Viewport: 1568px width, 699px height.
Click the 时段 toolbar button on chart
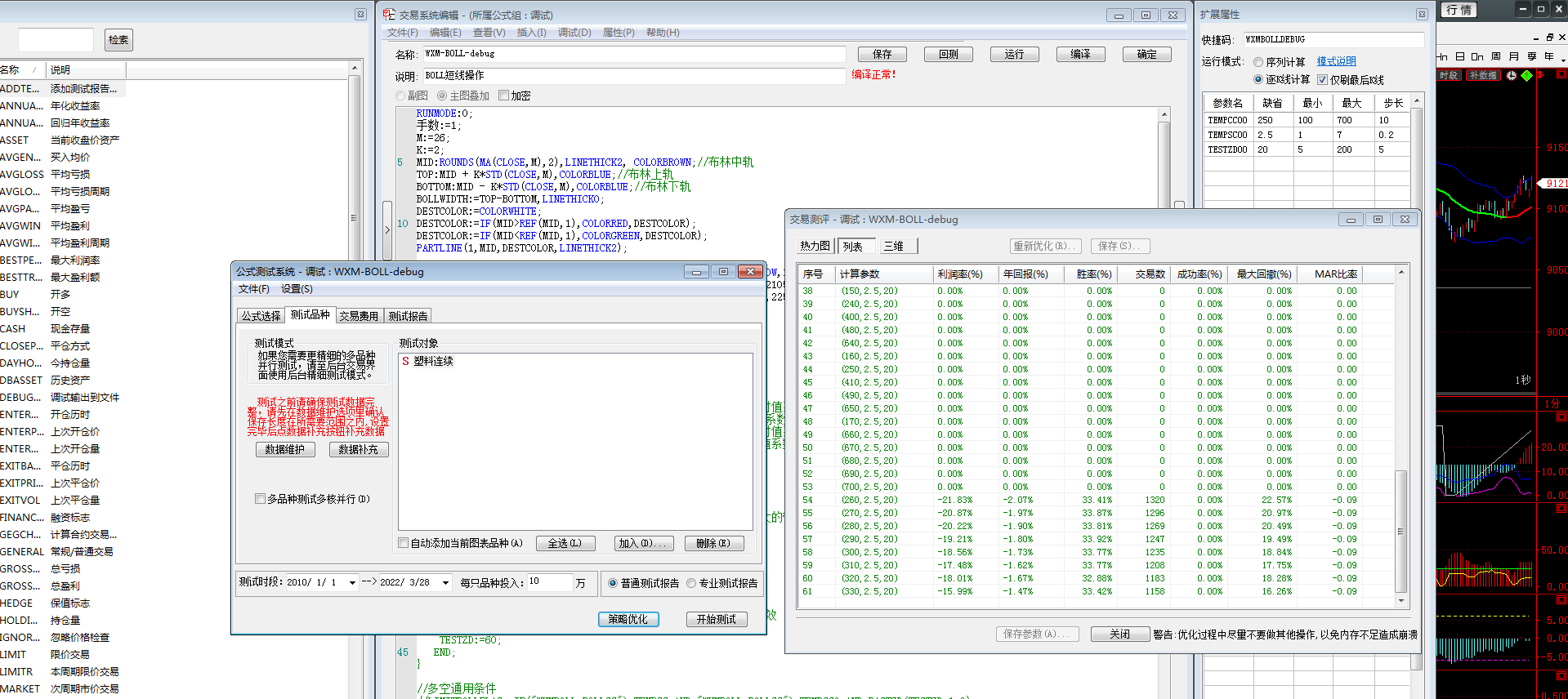click(x=1450, y=75)
